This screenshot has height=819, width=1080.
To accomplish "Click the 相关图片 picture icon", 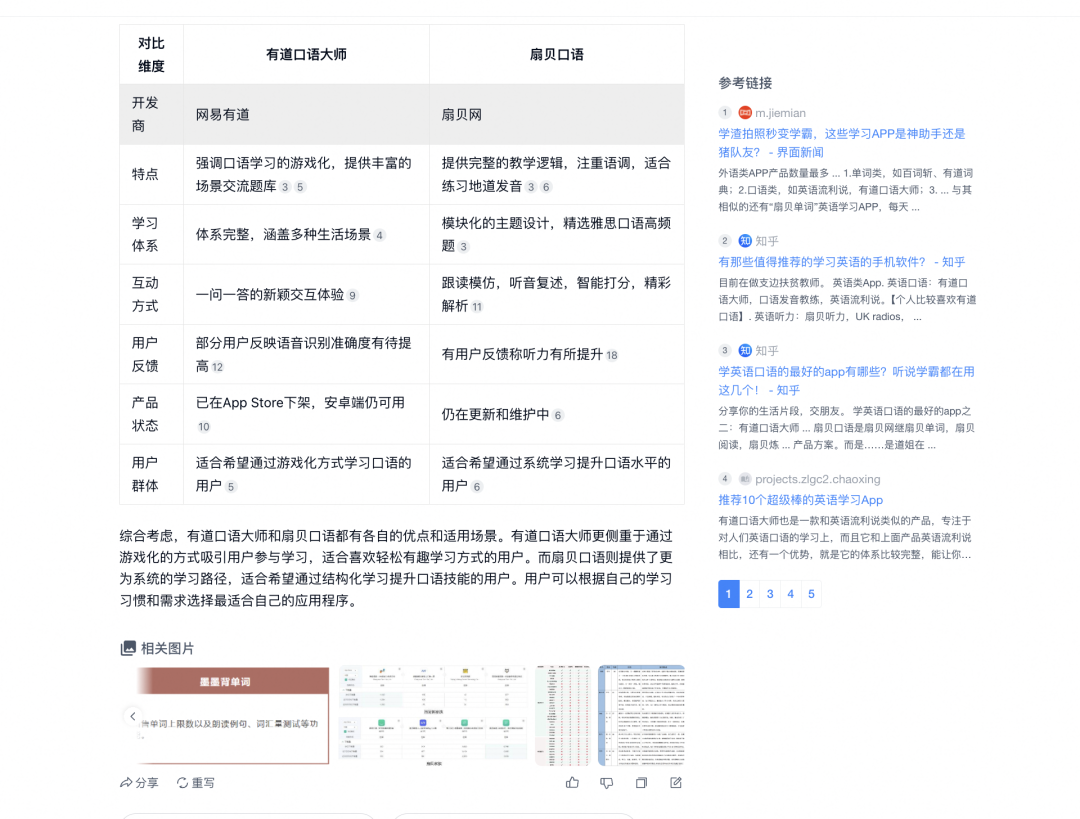I will pyautogui.click(x=128, y=648).
